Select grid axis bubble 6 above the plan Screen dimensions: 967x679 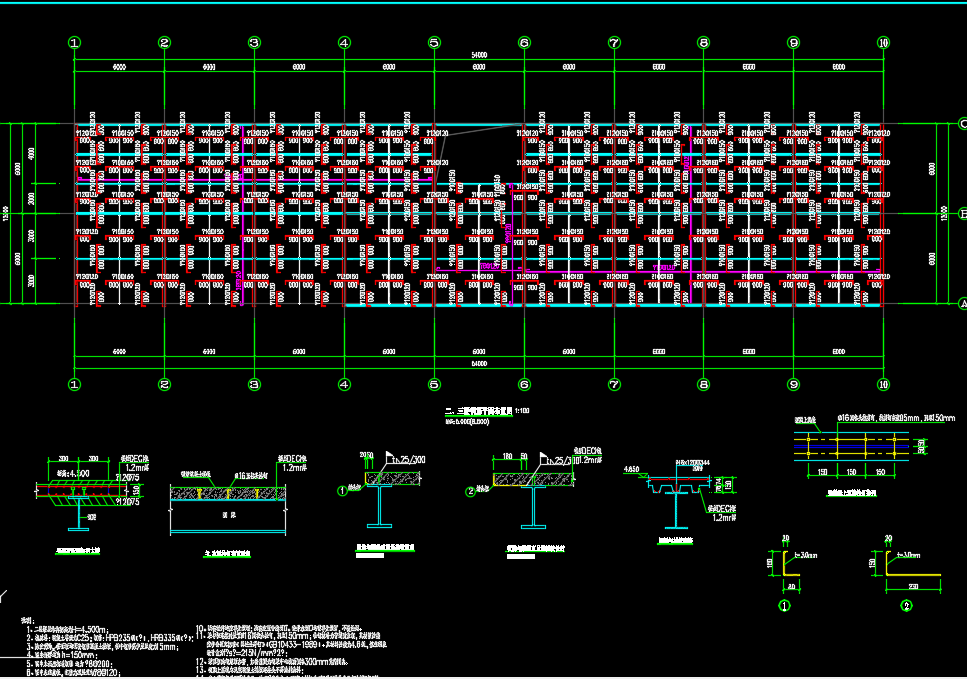[x=524, y=43]
